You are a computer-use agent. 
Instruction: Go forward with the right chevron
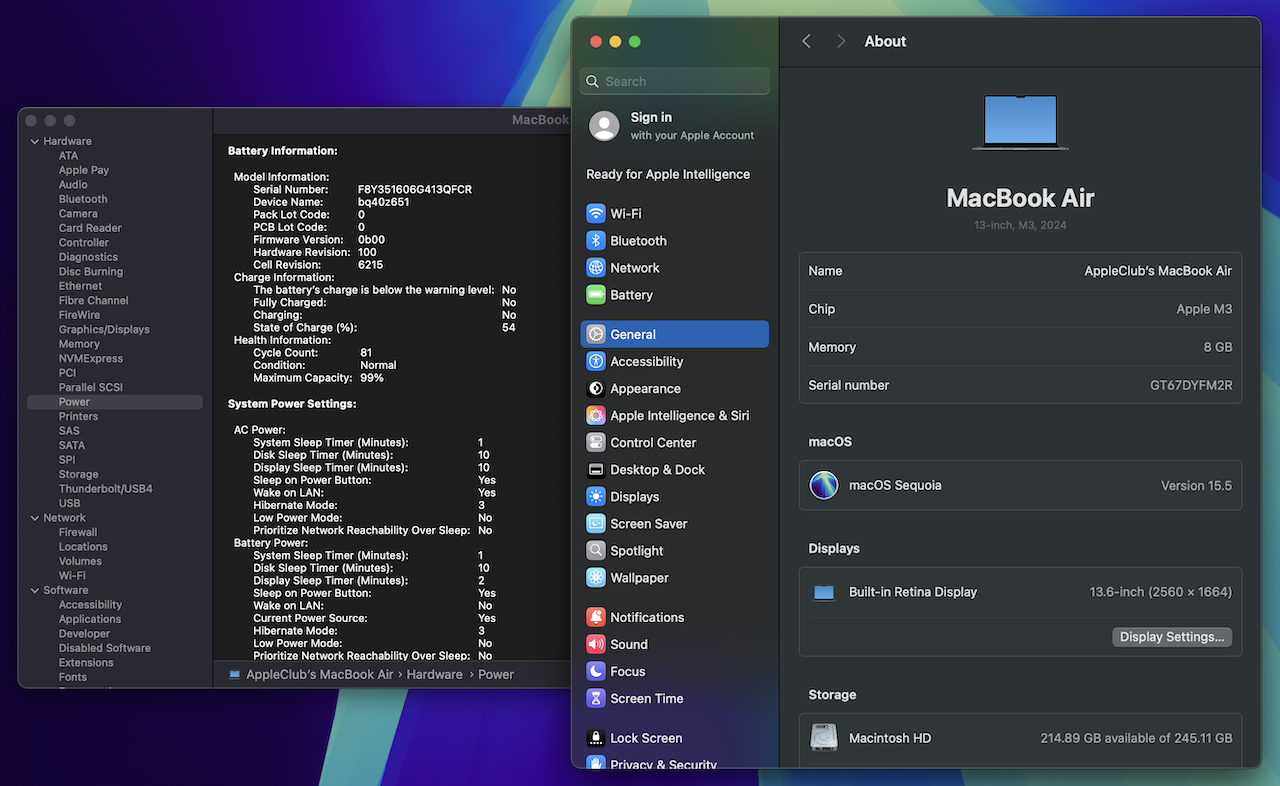[x=841, y=41]
